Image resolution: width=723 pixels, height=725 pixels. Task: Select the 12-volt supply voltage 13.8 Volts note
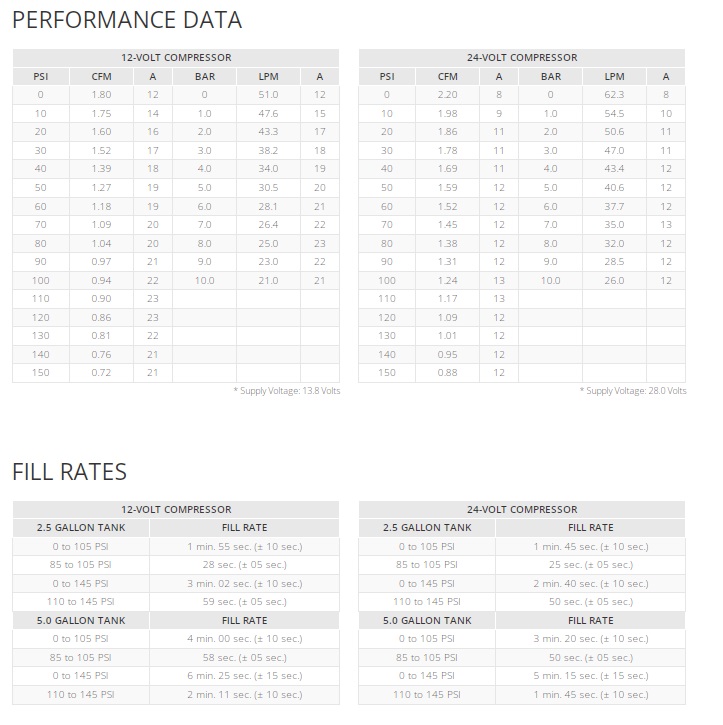287,390
